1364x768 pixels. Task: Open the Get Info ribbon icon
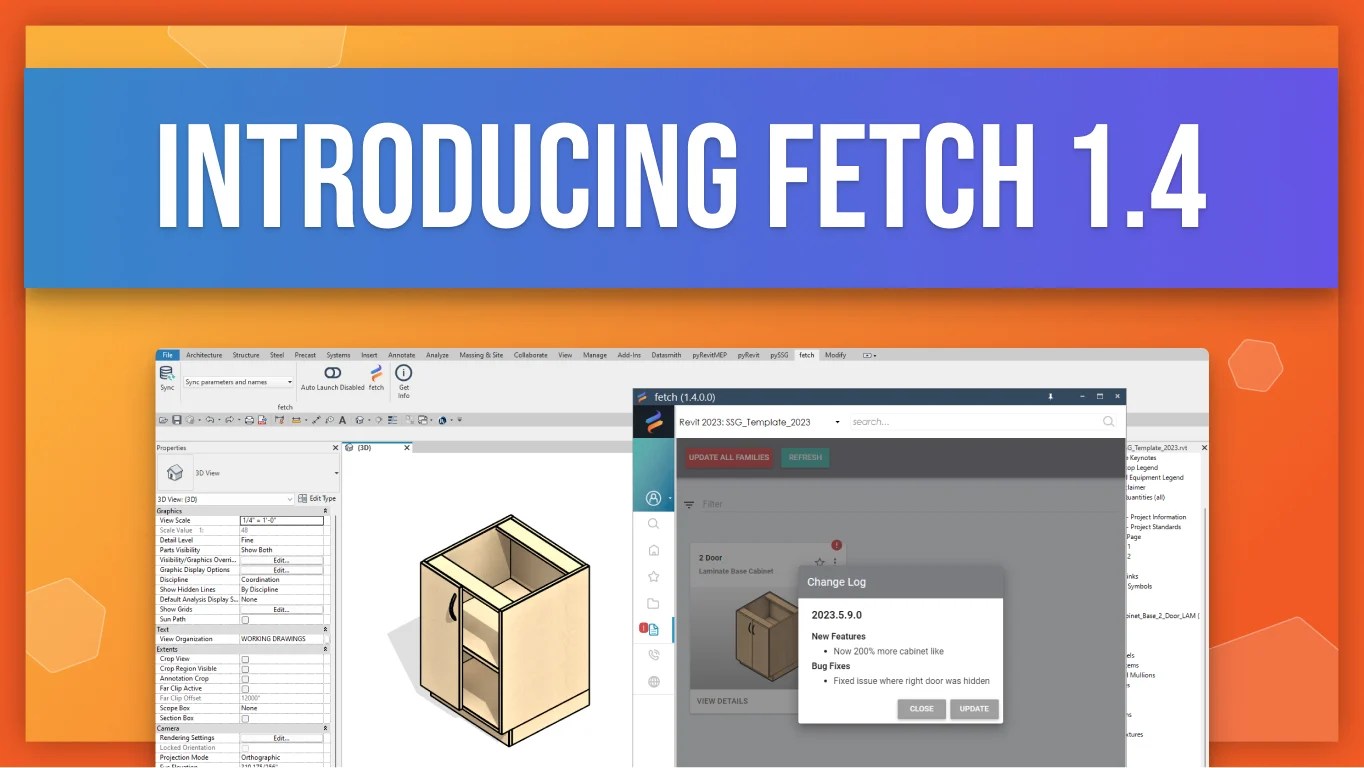pyautogui.click(x=404, y=373)
